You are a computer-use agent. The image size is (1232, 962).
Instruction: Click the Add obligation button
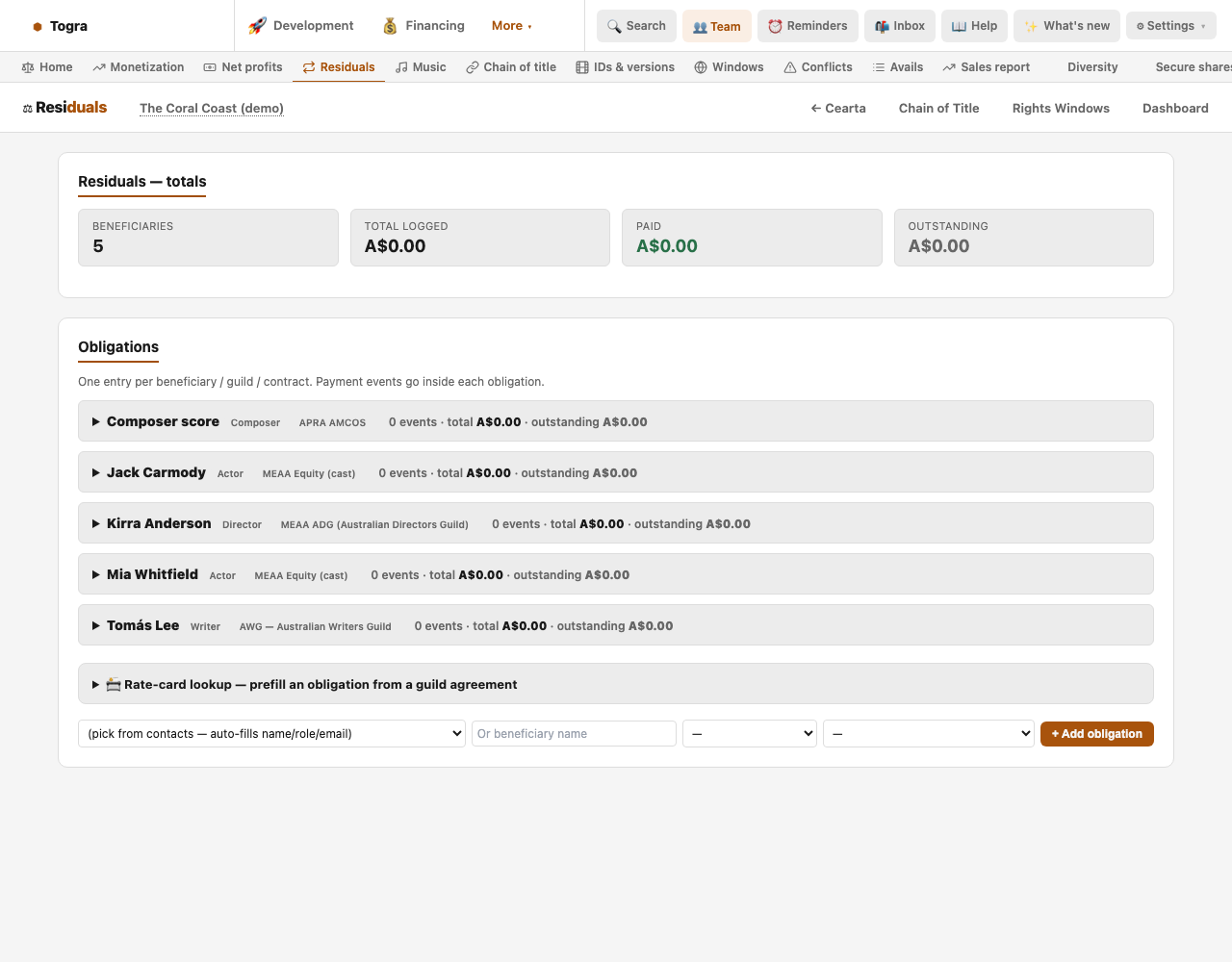coord(1097,734)
